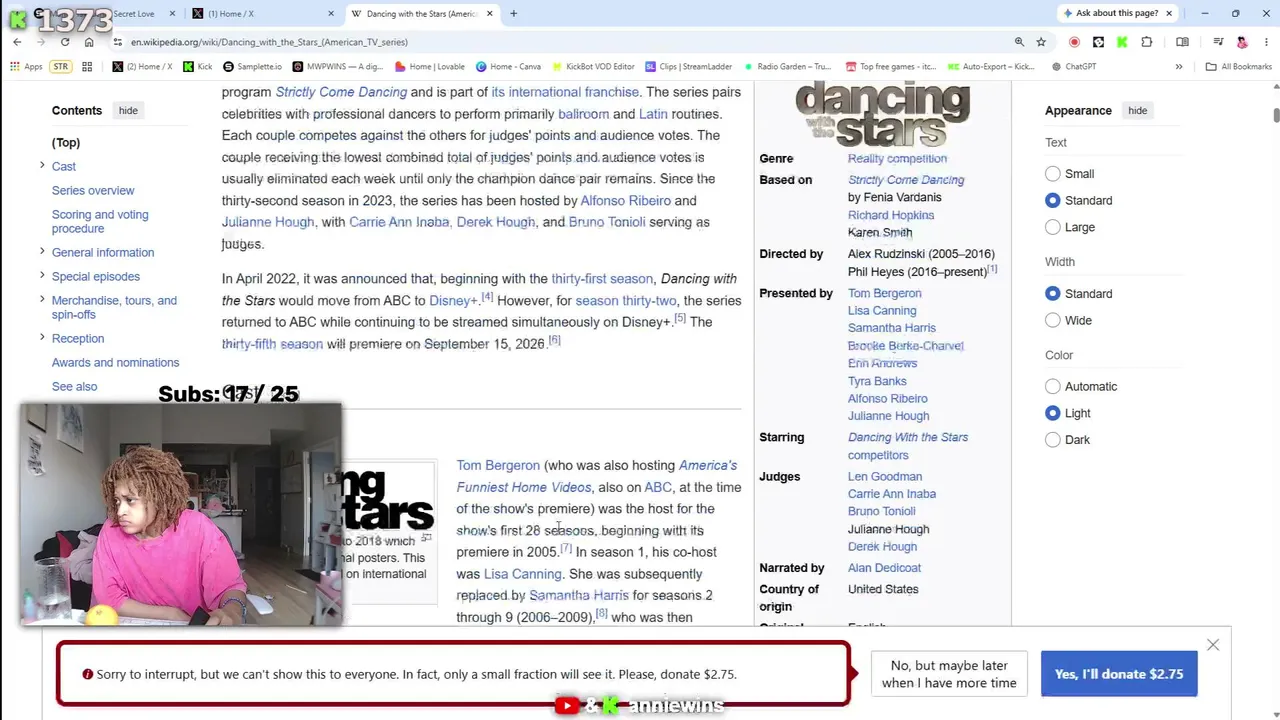Open the browser home page icon
Image resolution: width=1280 pixels, height=720 pixels.
[x=89, y=42]
